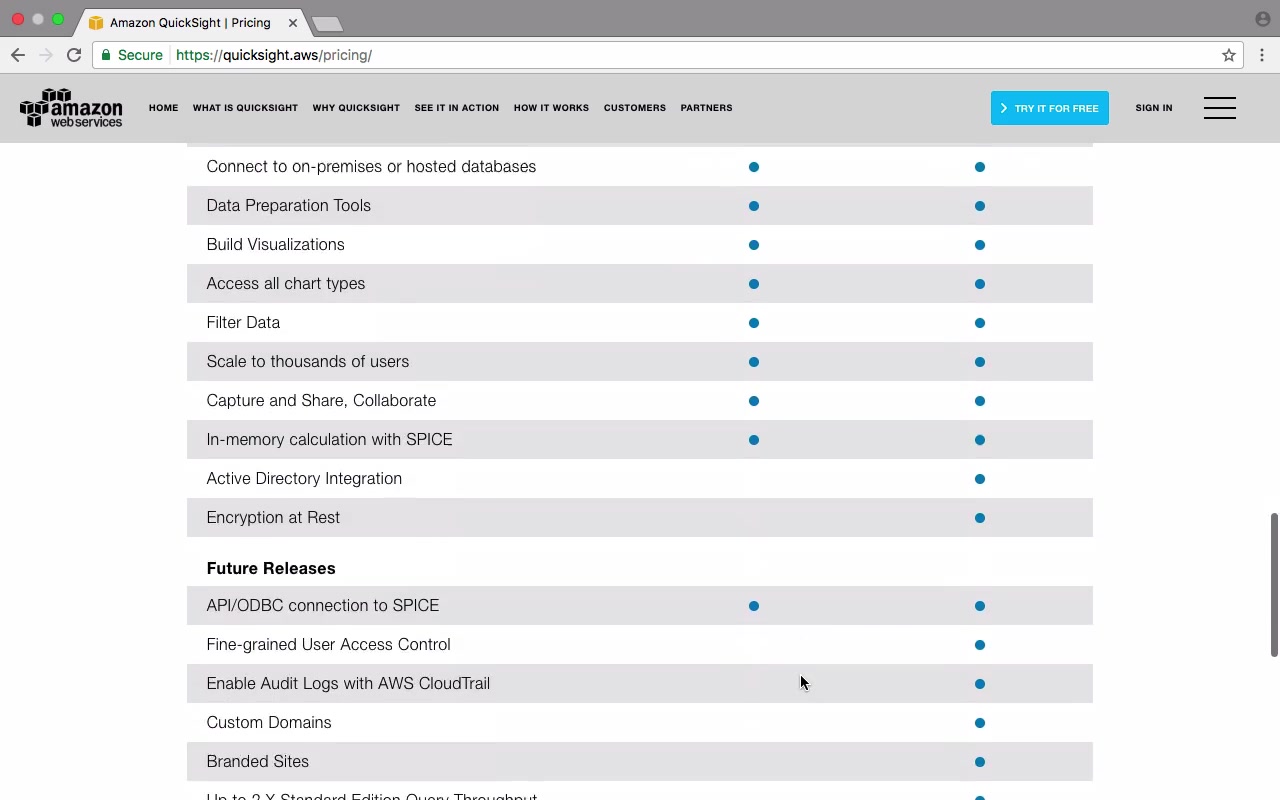Click 'Encryption at Rest' row text
The image size is (1280, 800).
pos(273,517)
